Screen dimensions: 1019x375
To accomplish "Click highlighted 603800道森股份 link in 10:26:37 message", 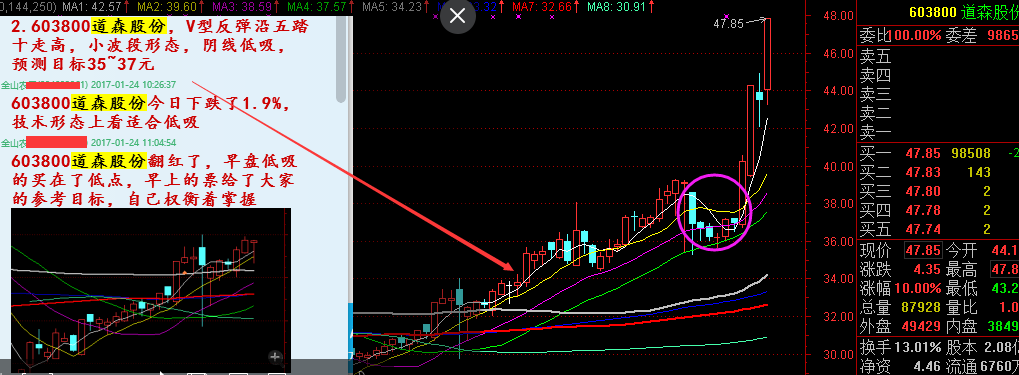I will (79, 103).
